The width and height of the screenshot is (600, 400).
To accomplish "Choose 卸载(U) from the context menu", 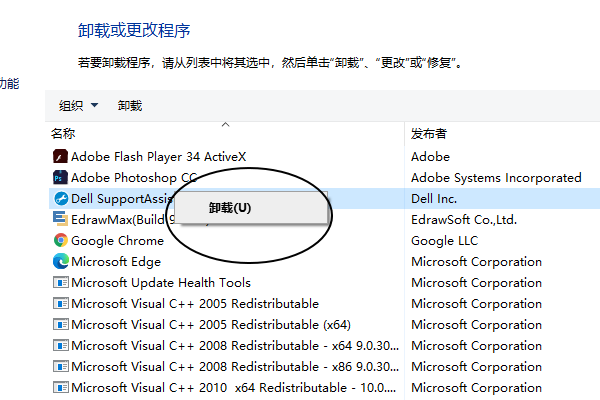I will tap(230, 208).
